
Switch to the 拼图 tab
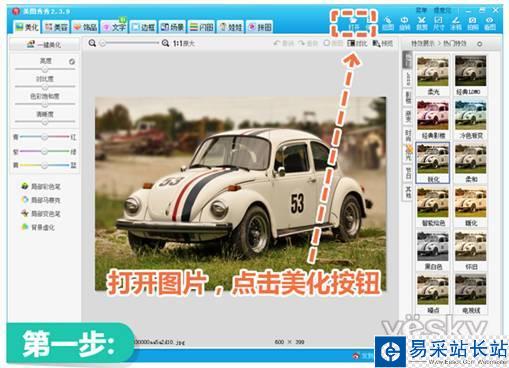click(x=260, y=27)
